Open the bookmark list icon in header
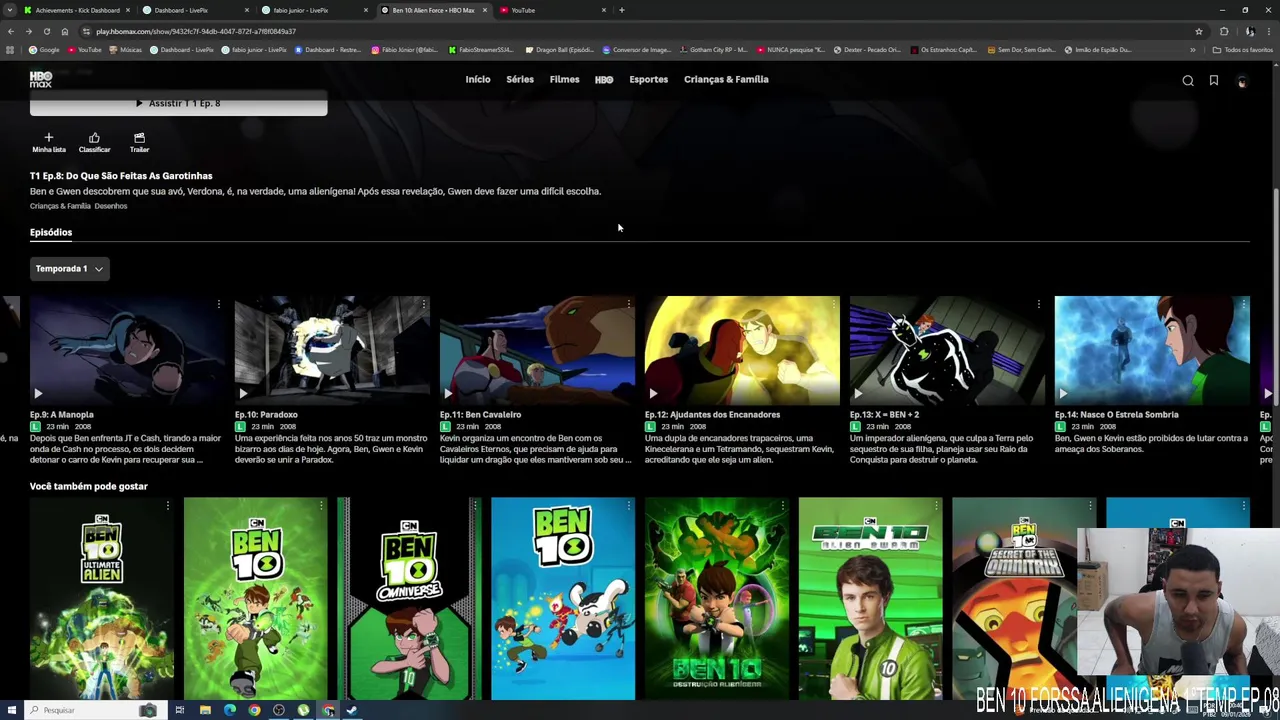Viewport: 1280px width, 720px height. tap(1214, 81)
